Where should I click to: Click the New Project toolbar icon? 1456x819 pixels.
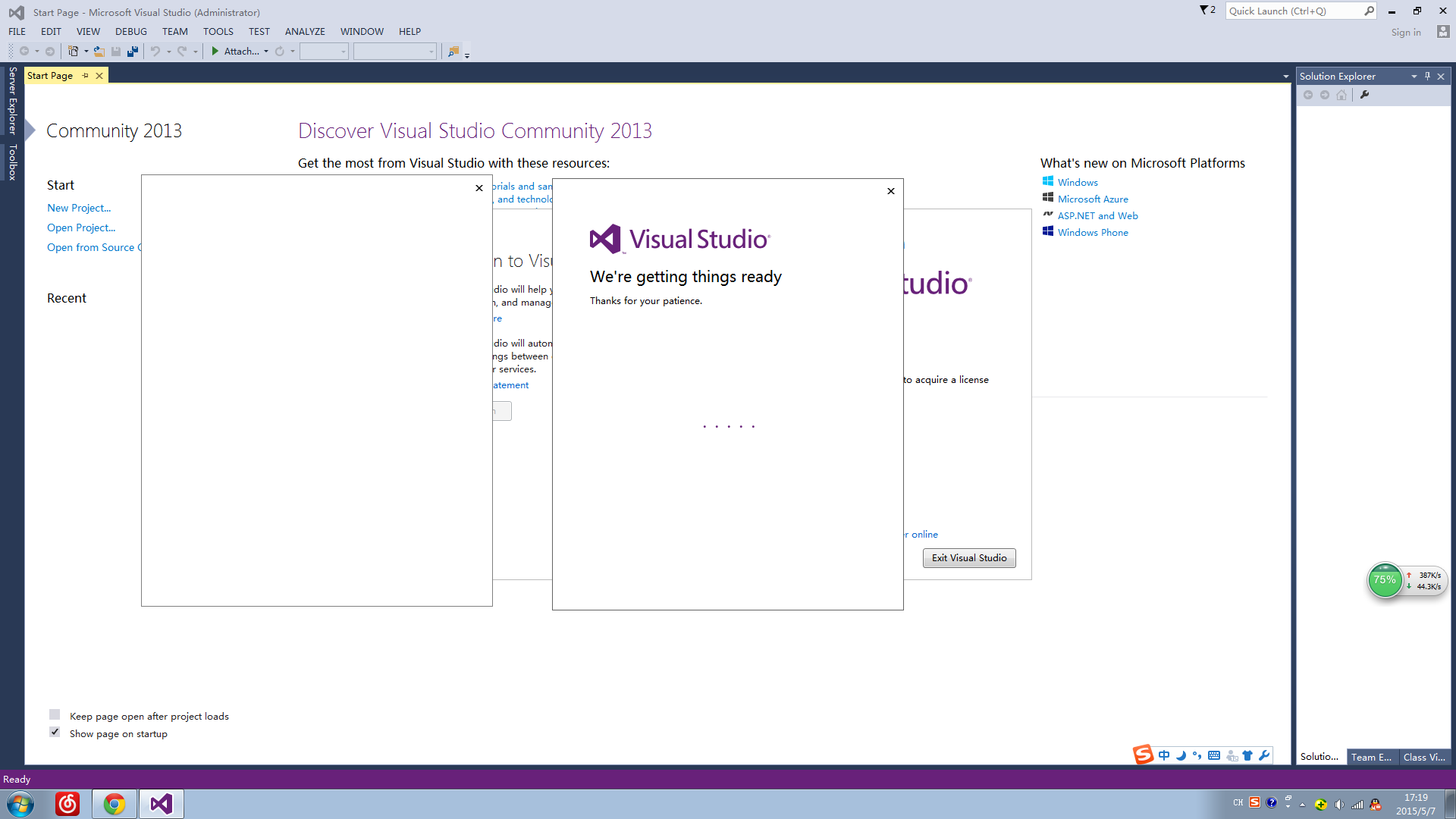click(x=73, y=52)
